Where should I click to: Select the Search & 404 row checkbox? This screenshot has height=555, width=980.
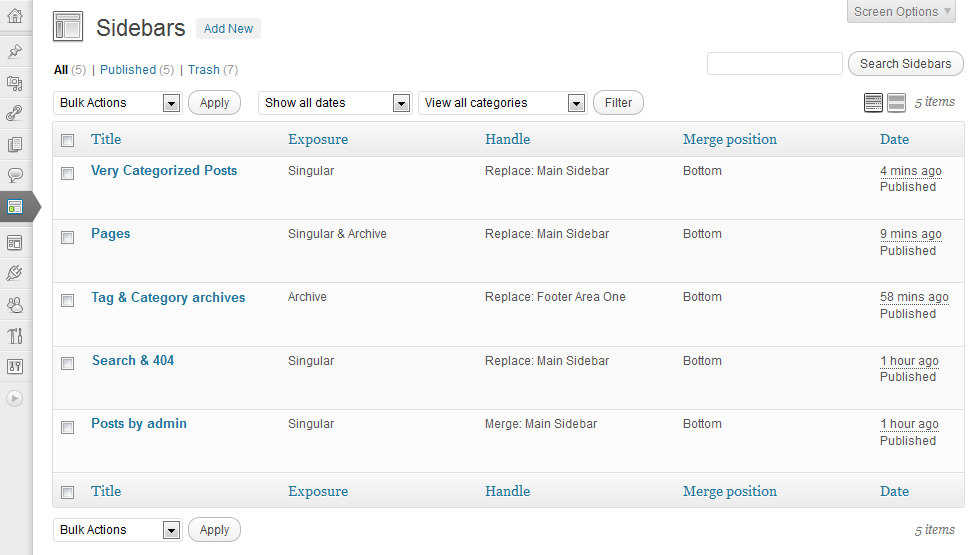click(68, 363)
